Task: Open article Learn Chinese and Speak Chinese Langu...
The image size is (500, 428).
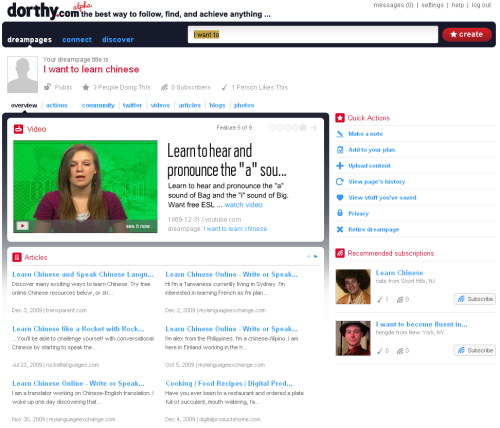Action: tap(83, 274)
